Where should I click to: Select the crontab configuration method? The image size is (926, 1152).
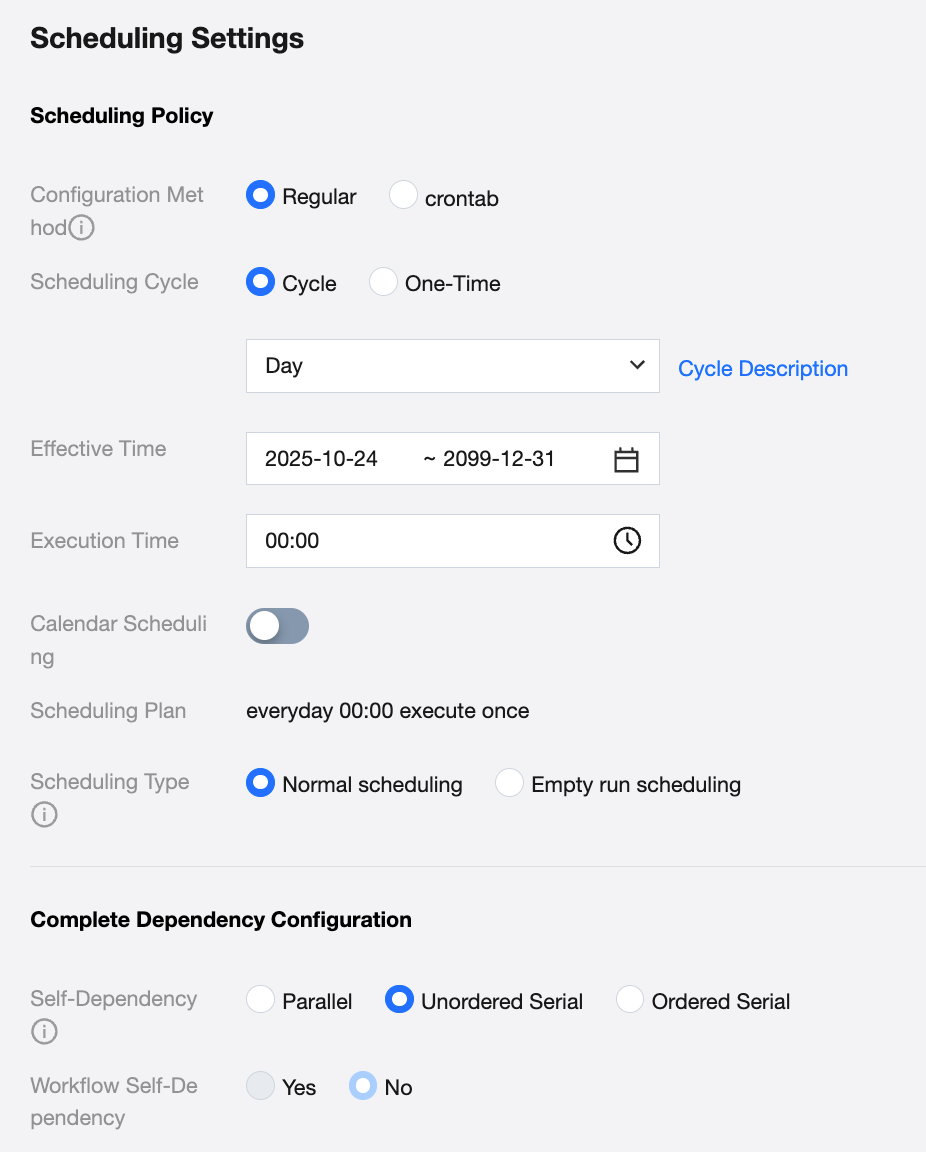click(403, 196)
